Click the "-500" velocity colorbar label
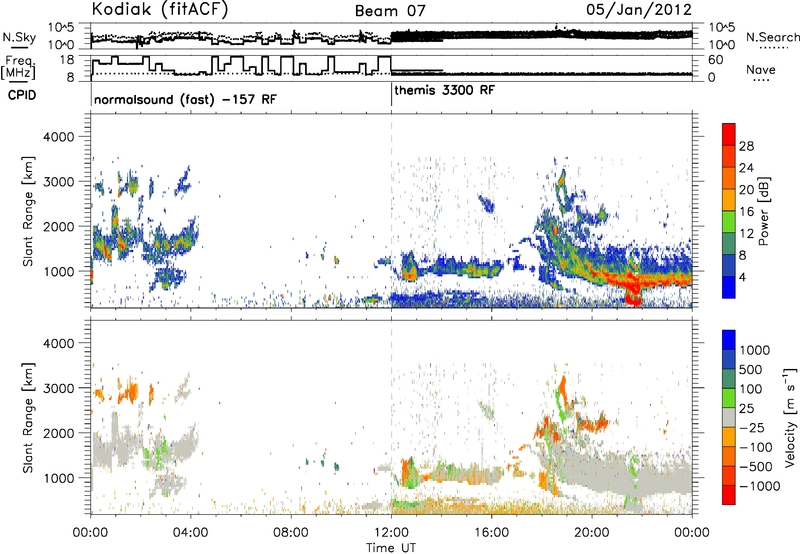 [x=755, y=467]
